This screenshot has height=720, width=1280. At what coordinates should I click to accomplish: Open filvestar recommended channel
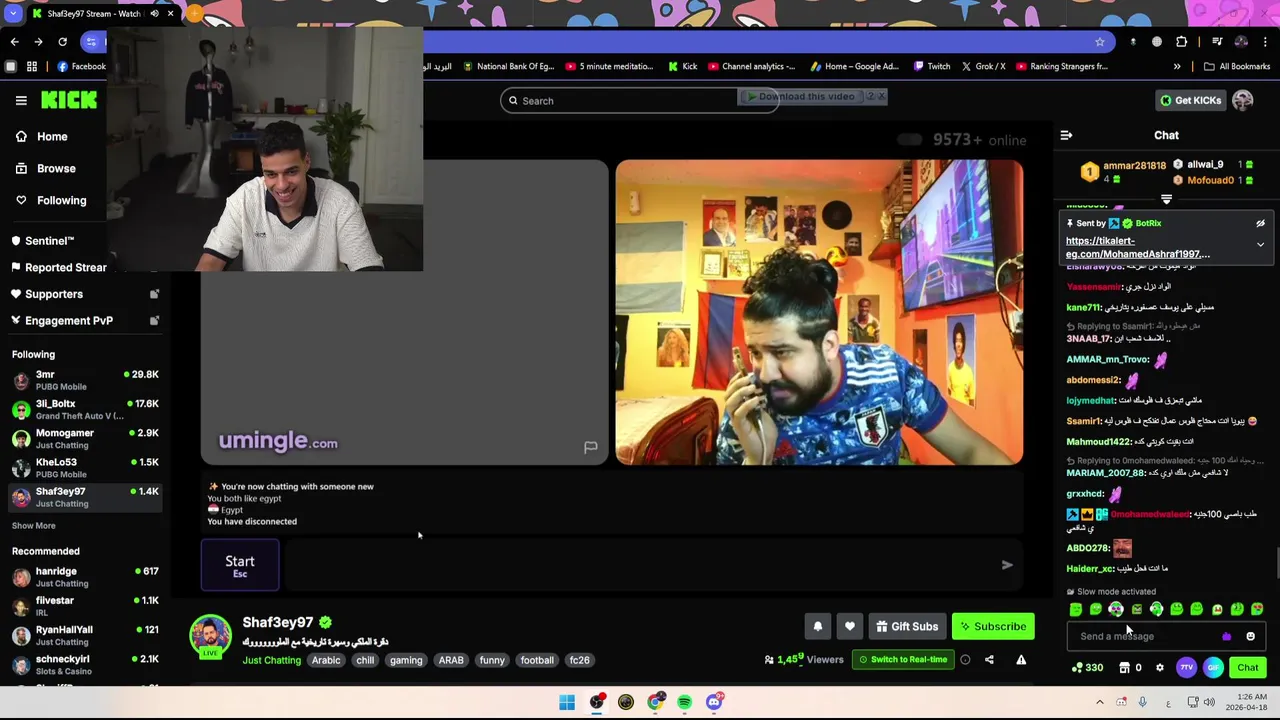click(x=85, y=606)
